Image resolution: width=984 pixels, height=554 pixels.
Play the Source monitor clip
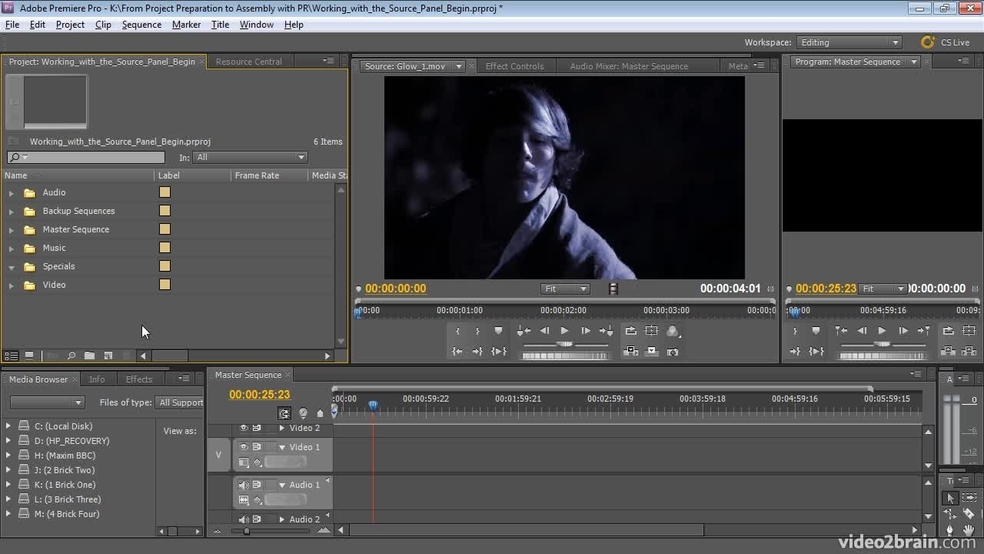pos(564,331)
